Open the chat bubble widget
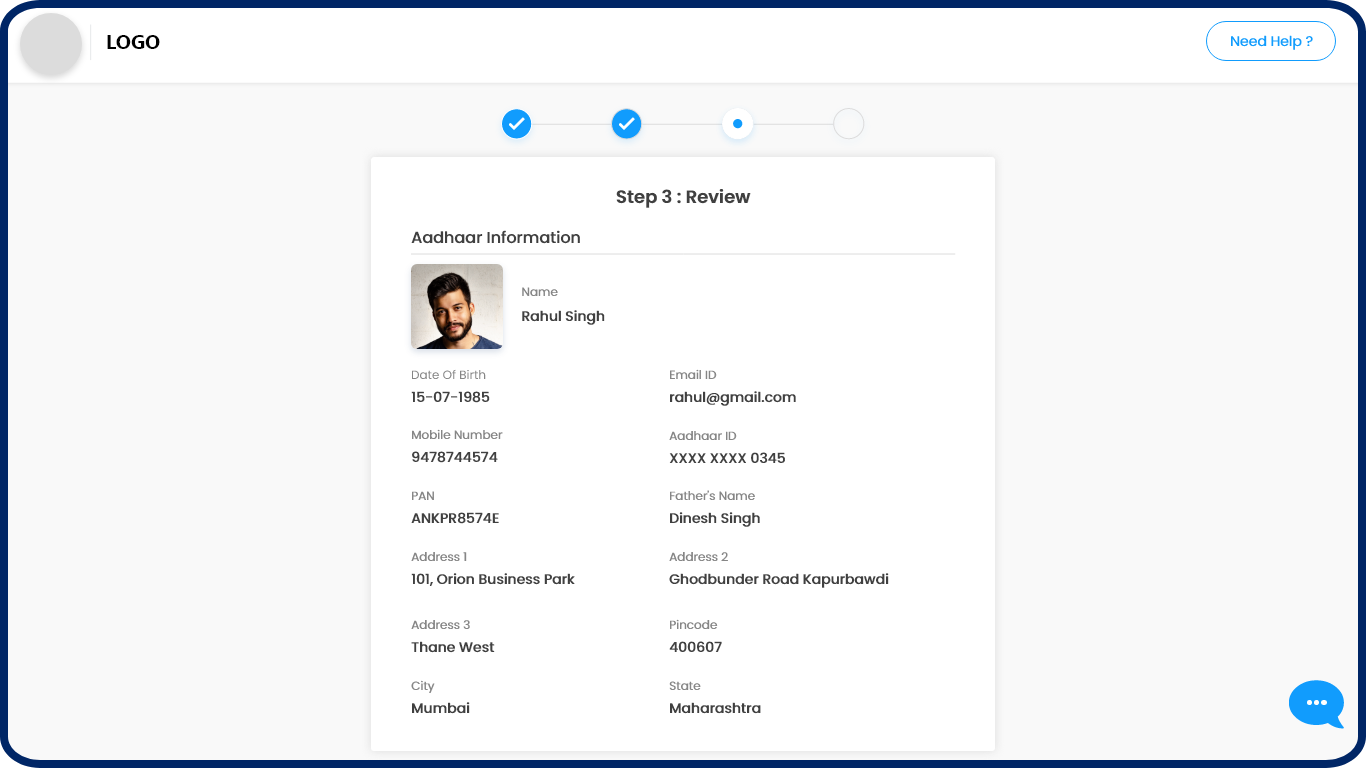1366x768 pixels. pyautogui.click(x=1316, y=703)
